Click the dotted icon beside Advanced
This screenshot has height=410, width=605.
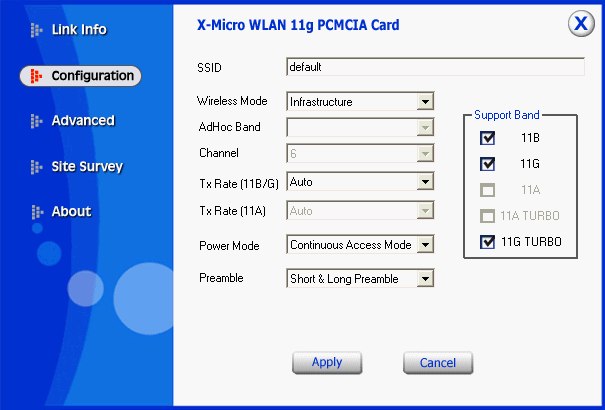36,121
